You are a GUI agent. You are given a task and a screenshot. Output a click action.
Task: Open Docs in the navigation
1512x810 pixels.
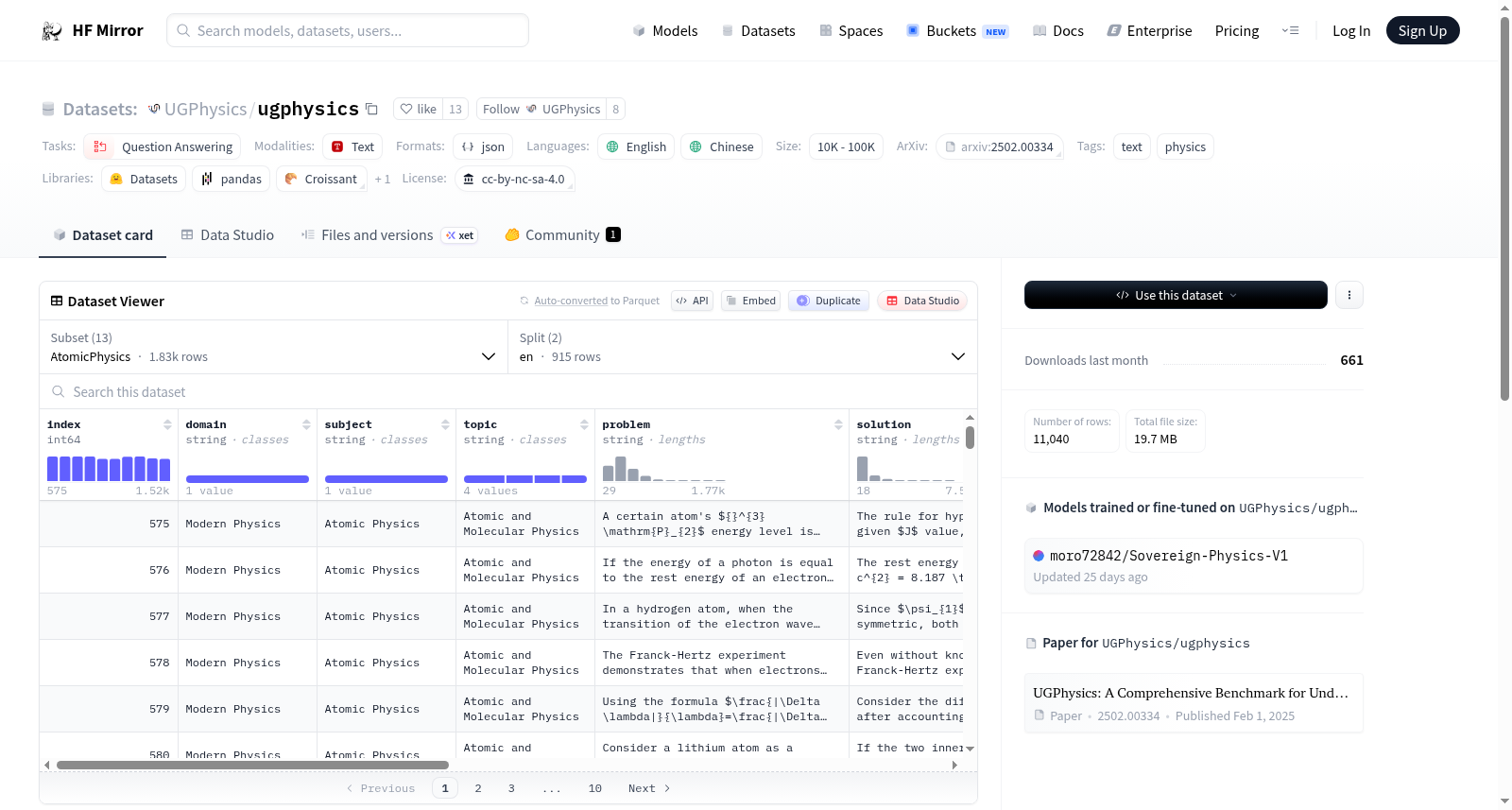point(1058,31)
